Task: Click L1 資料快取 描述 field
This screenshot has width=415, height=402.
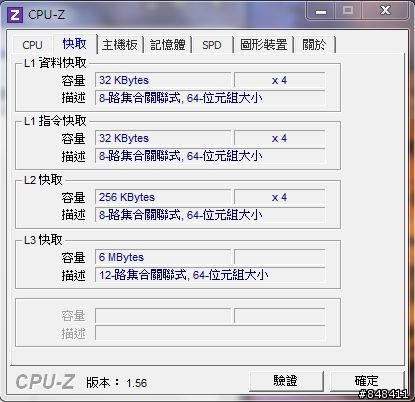Action: tap(210, 98)
